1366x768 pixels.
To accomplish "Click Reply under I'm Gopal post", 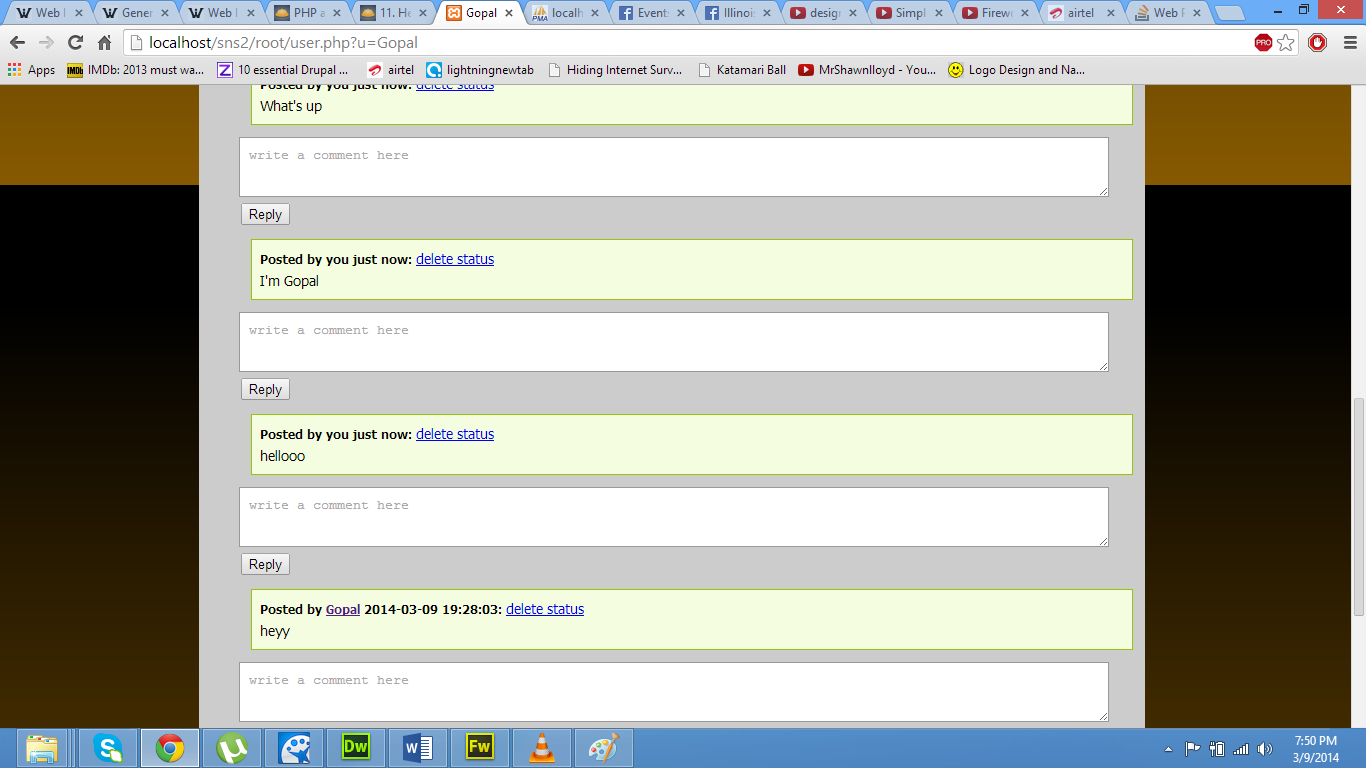I will (265, 389).
